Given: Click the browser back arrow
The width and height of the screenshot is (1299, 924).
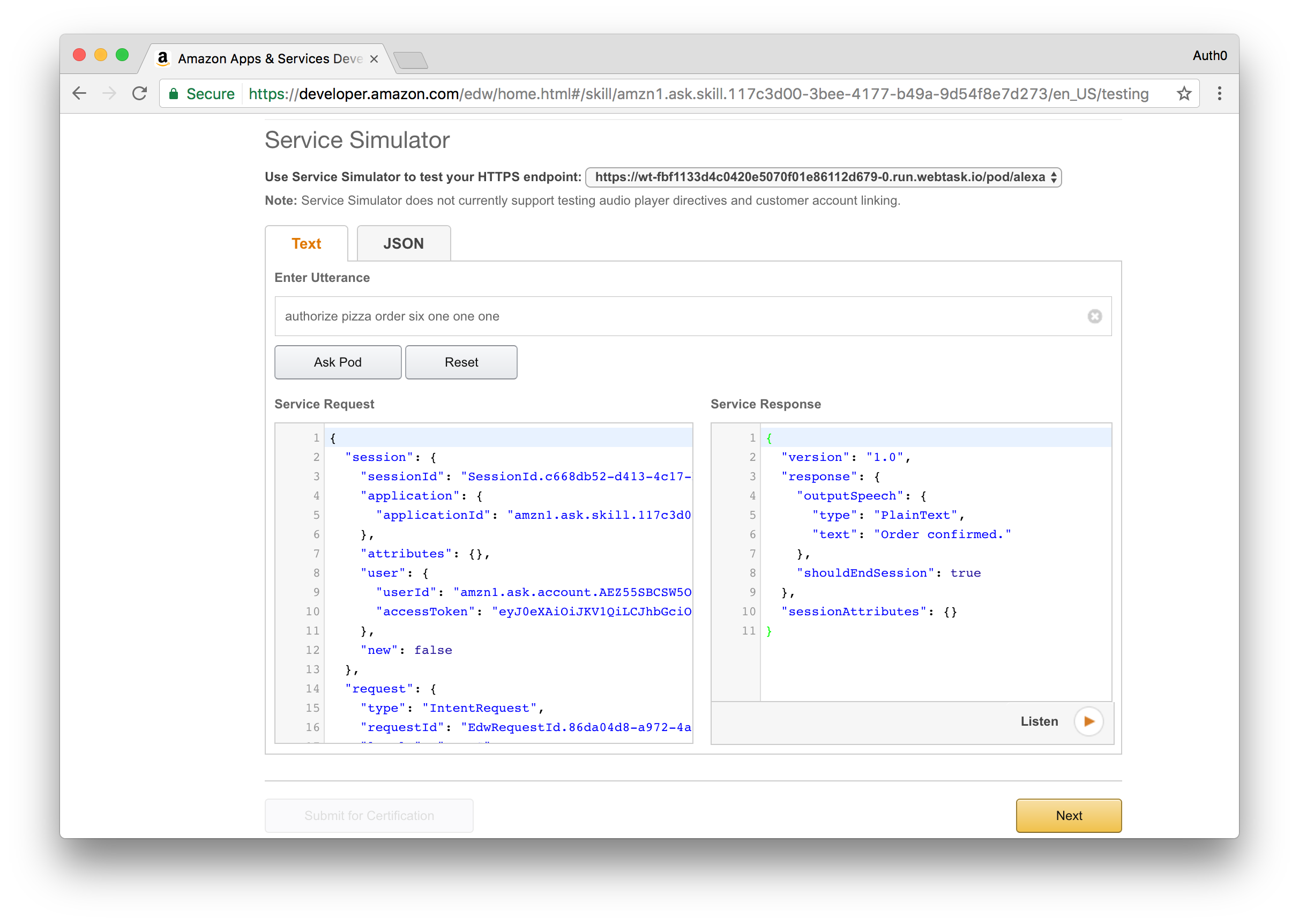Looking at the screenshot, I should 80,93.
